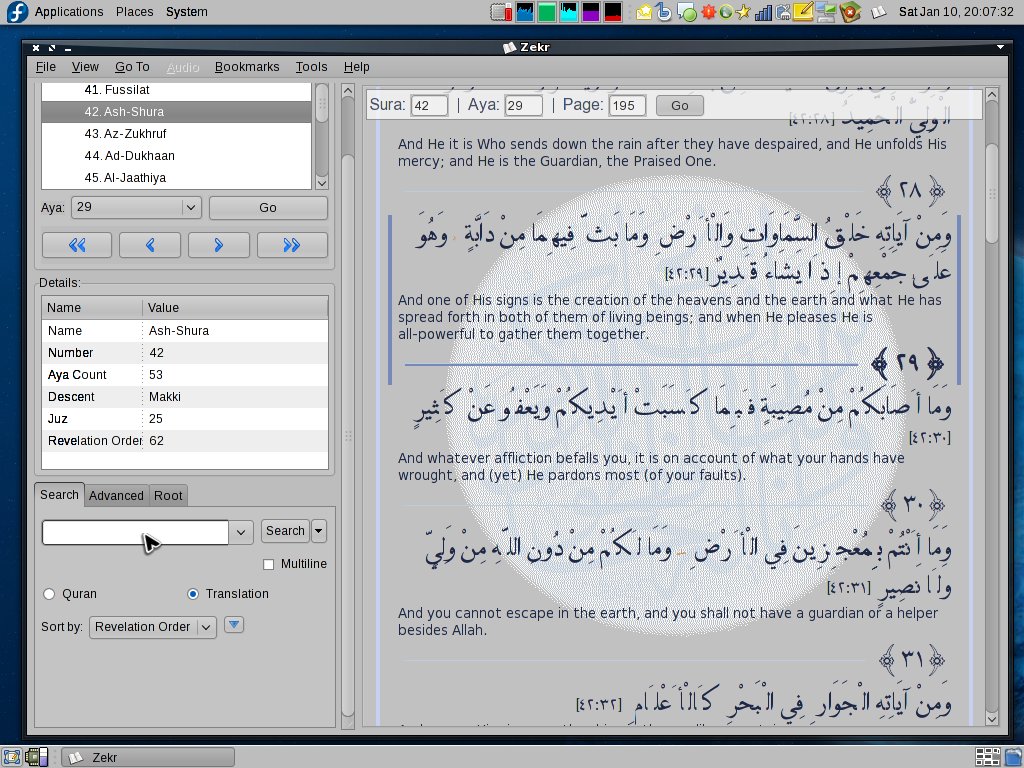Click the Quran text vertical scrollbar thumb
The height and width of the screenshot is (768, 1024).
click(991, 194)
